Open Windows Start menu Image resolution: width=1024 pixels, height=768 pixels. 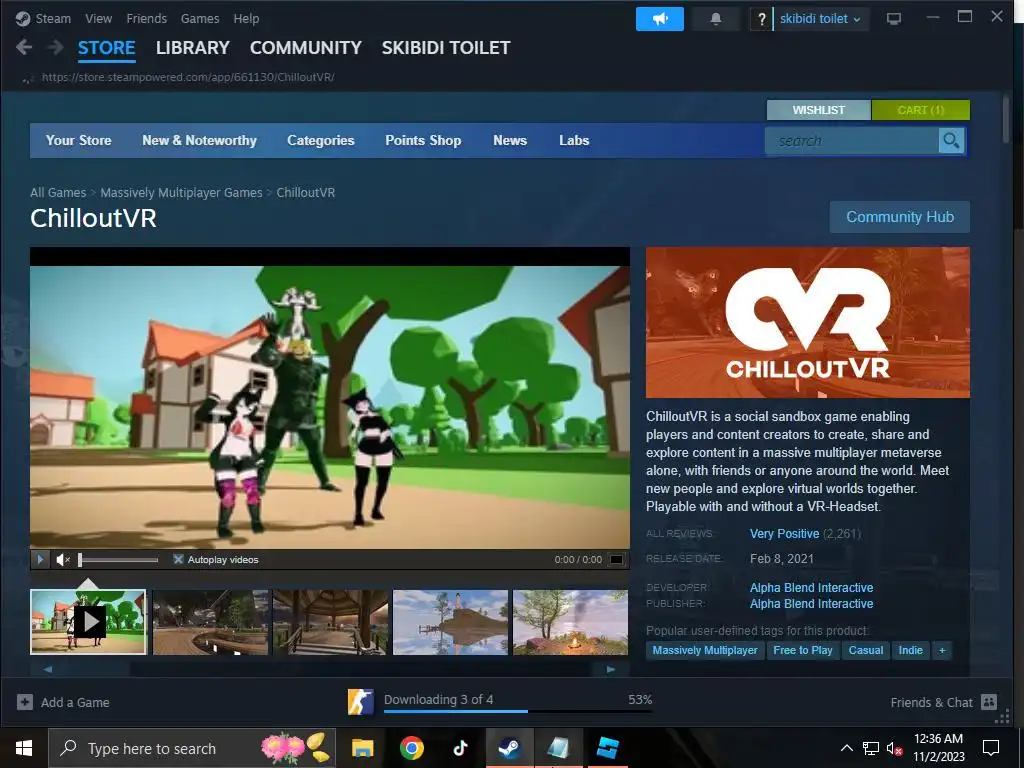(24, 748)
